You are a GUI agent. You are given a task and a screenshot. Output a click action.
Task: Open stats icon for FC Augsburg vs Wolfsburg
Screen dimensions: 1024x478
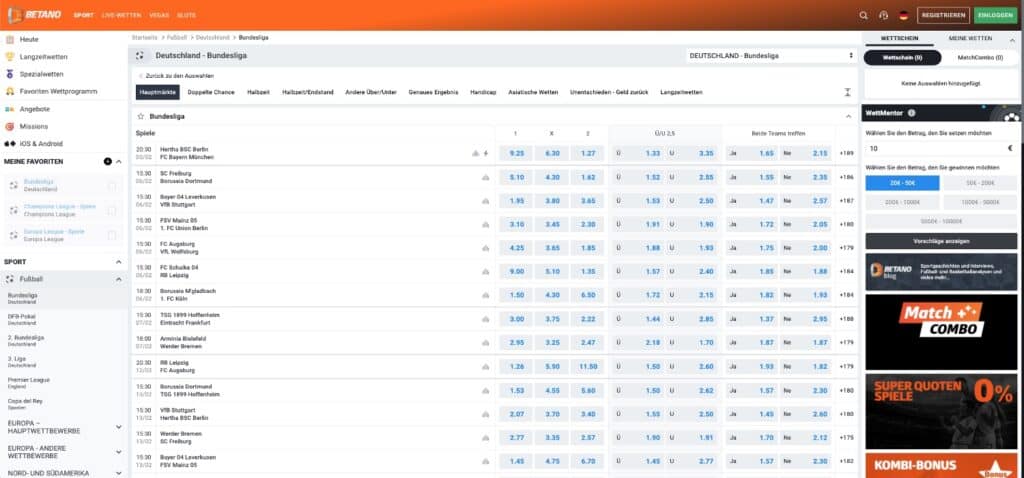(485, 248)
